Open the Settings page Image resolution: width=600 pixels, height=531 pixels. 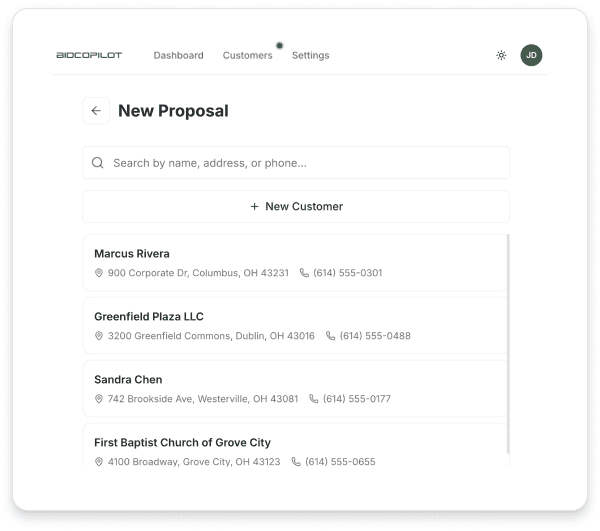pos(310,55)
